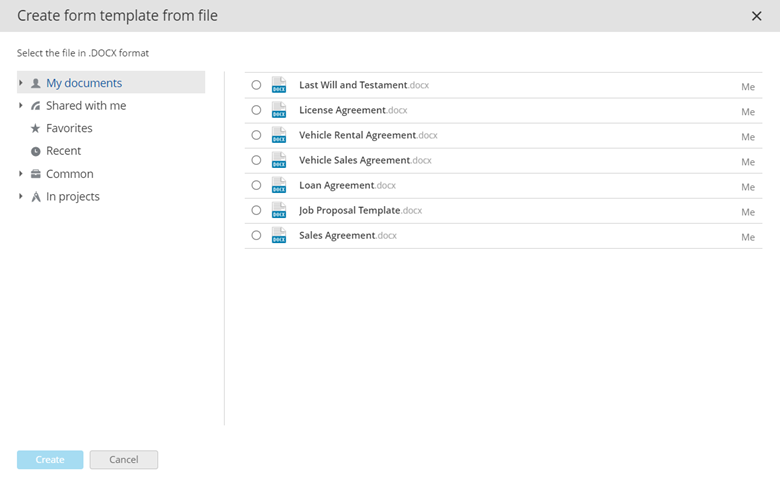Image resolution: width=780 pixels, height=478 pixels.
Task: Open the Common folder label
Action: pos(69,174)
